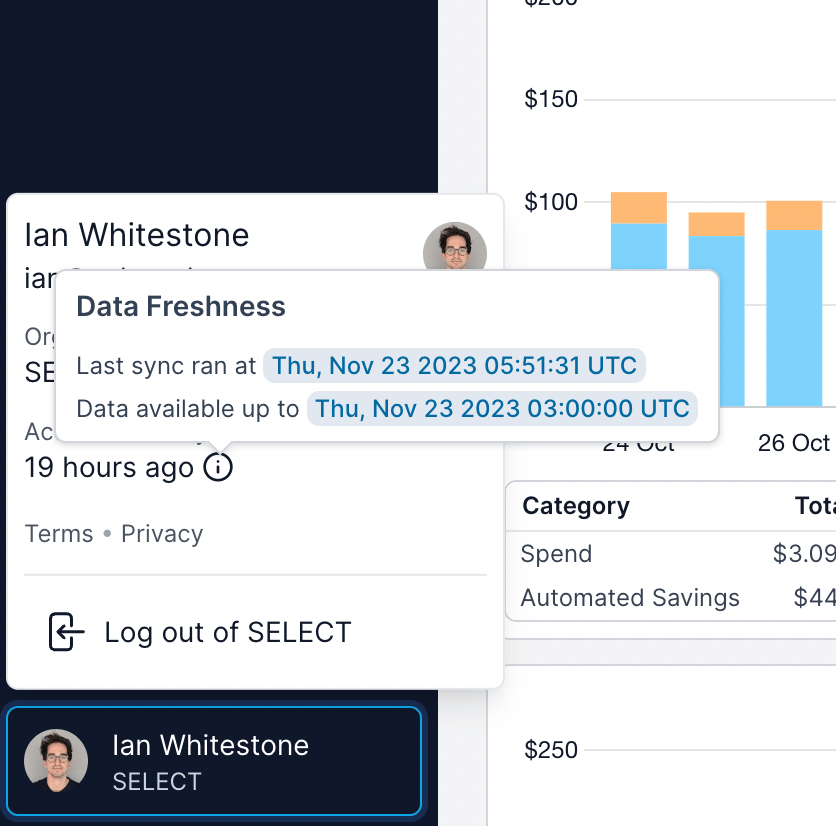
Task: Click the Category column header
Action: (x=576, y=506)
